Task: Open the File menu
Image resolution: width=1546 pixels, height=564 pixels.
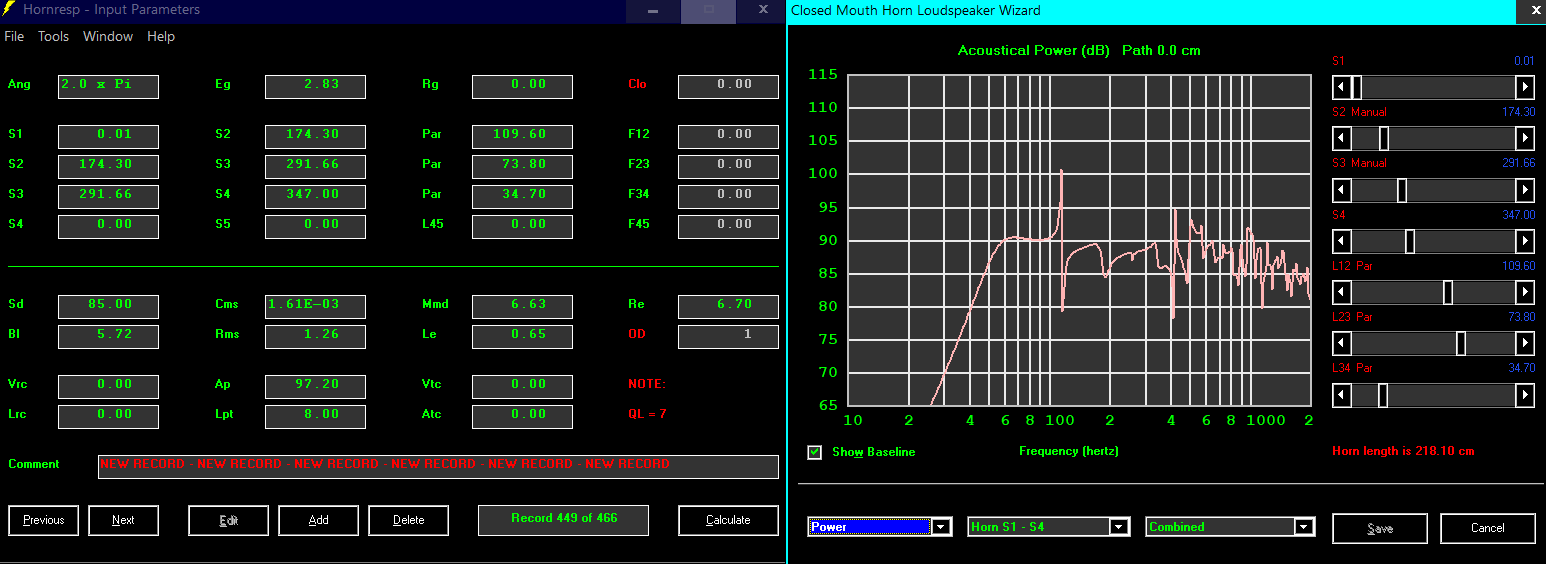Action: point(14,36)
